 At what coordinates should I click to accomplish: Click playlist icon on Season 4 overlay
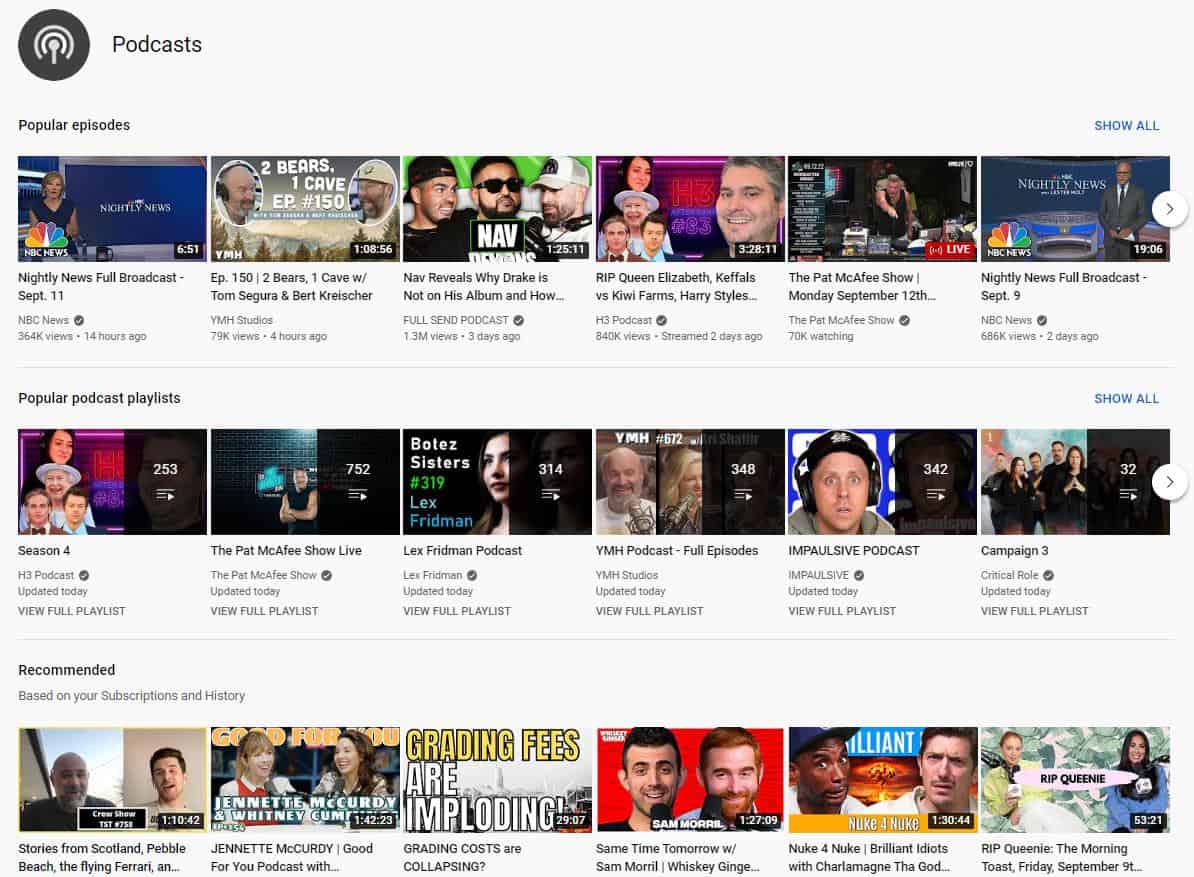(x=165, y=496)
